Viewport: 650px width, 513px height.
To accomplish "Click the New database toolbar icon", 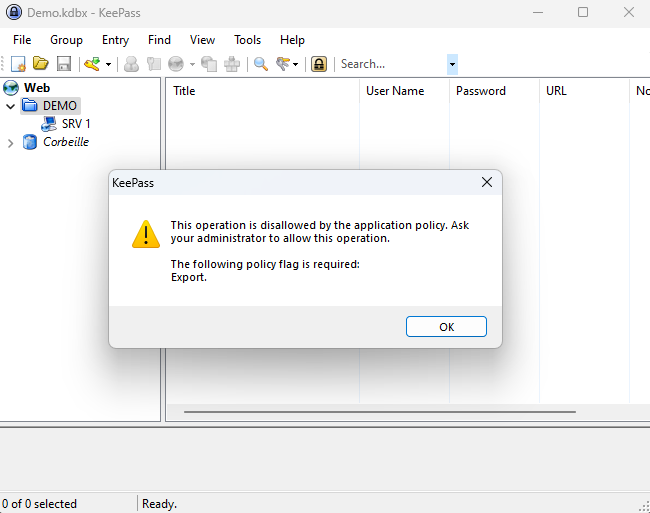I will [x=18, y=64].
